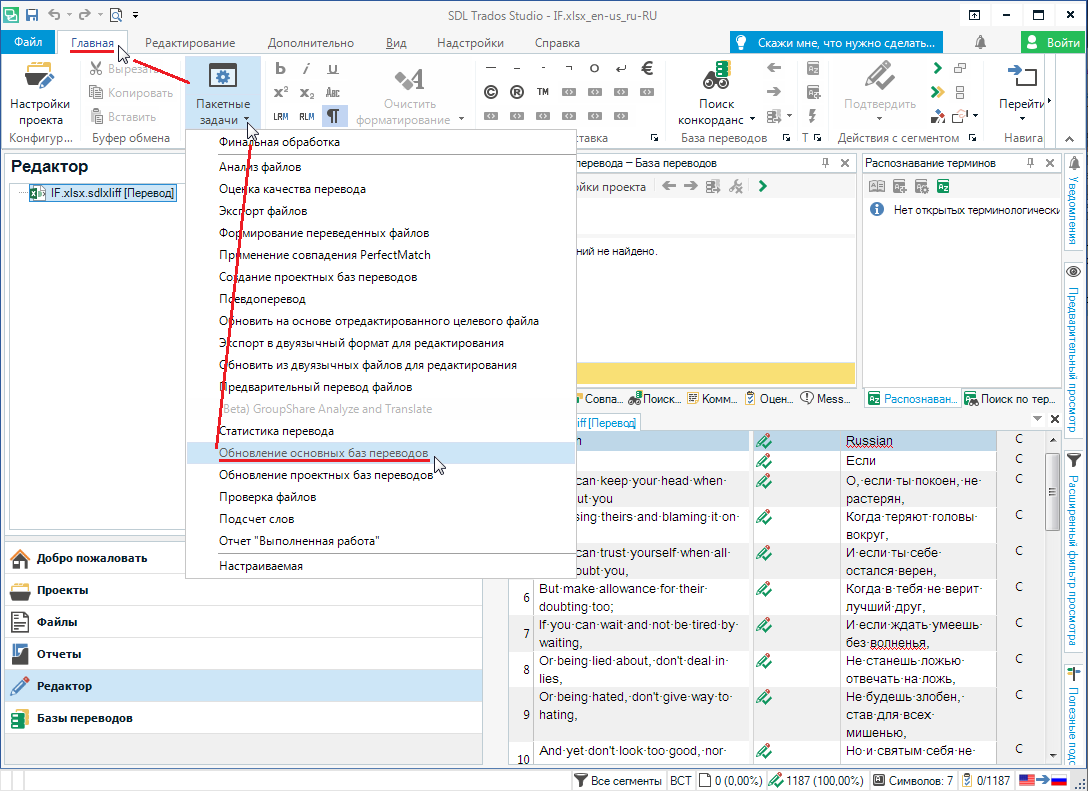Click the bold formatting button
This screenshot has width=1088, height=791.
pos(280,68)
